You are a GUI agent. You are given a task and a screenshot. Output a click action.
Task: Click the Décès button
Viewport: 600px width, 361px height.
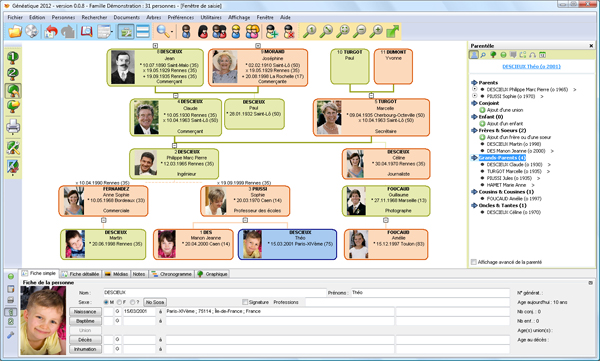[85, 340]
